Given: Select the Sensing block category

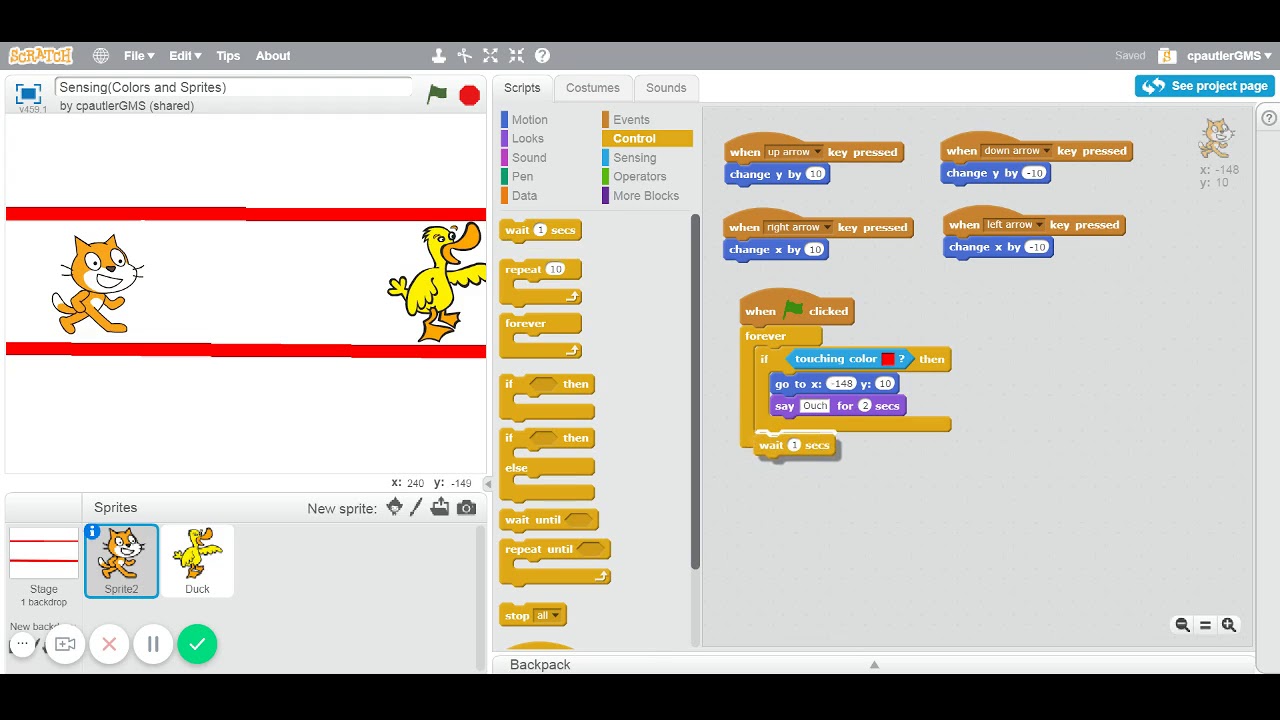Looking at the screenshot, I should 635,158.
